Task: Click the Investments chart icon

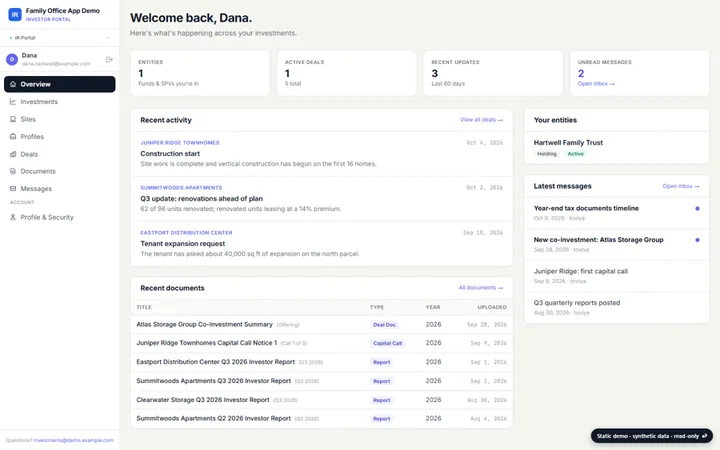Action: pos(13,101)
